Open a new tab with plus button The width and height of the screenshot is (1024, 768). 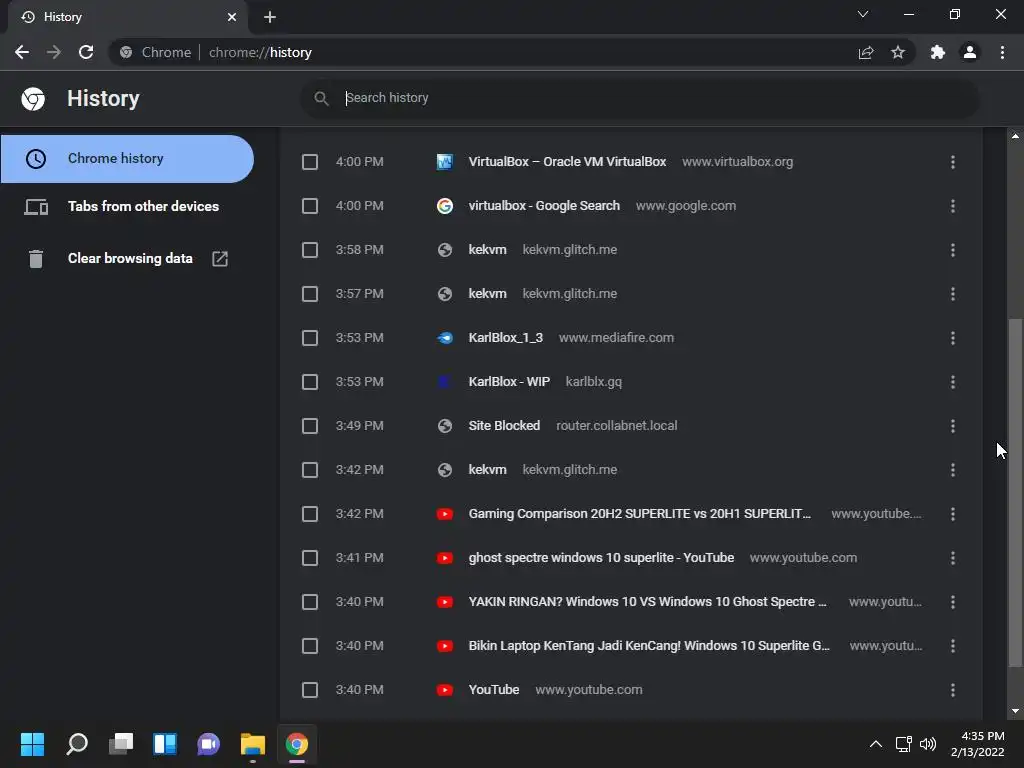(x=270, y=17)
